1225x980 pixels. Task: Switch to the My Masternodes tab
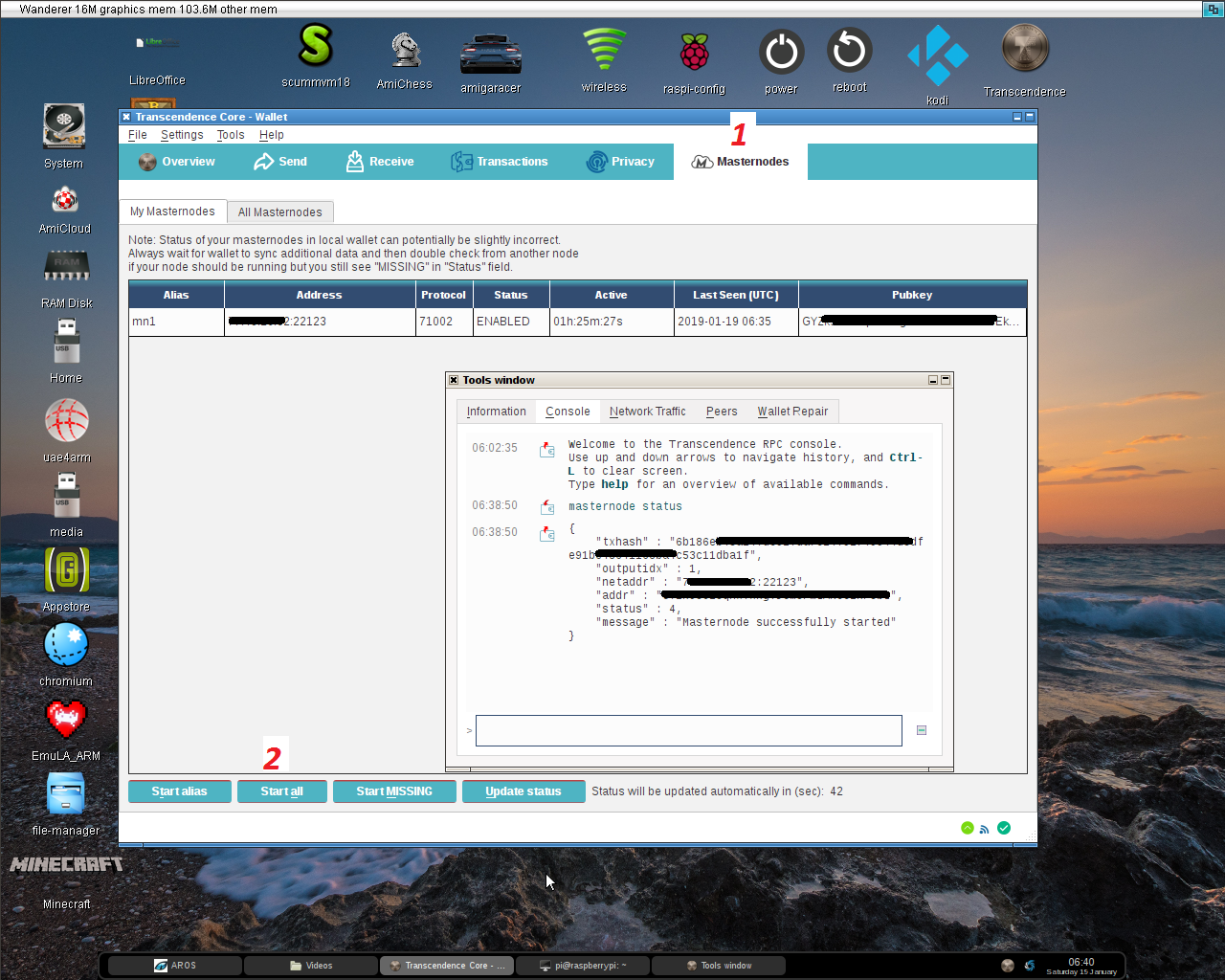point(172,212)
